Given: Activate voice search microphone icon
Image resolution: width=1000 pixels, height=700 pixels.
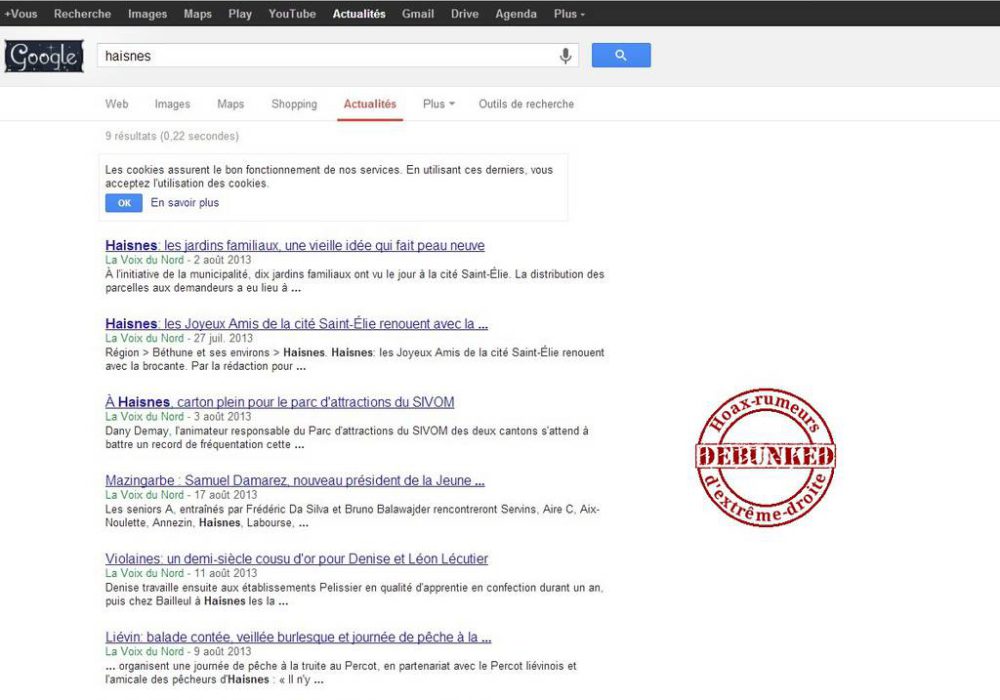Looking at the screenshot, I should [565, 56].
